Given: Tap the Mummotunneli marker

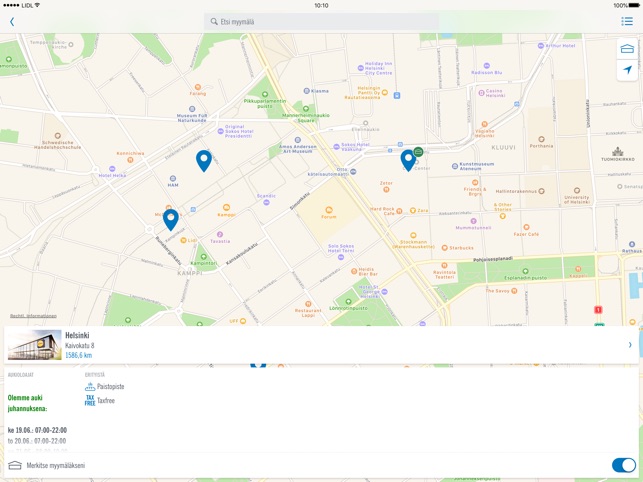Looking at the screenshot, I should (473, 221).
